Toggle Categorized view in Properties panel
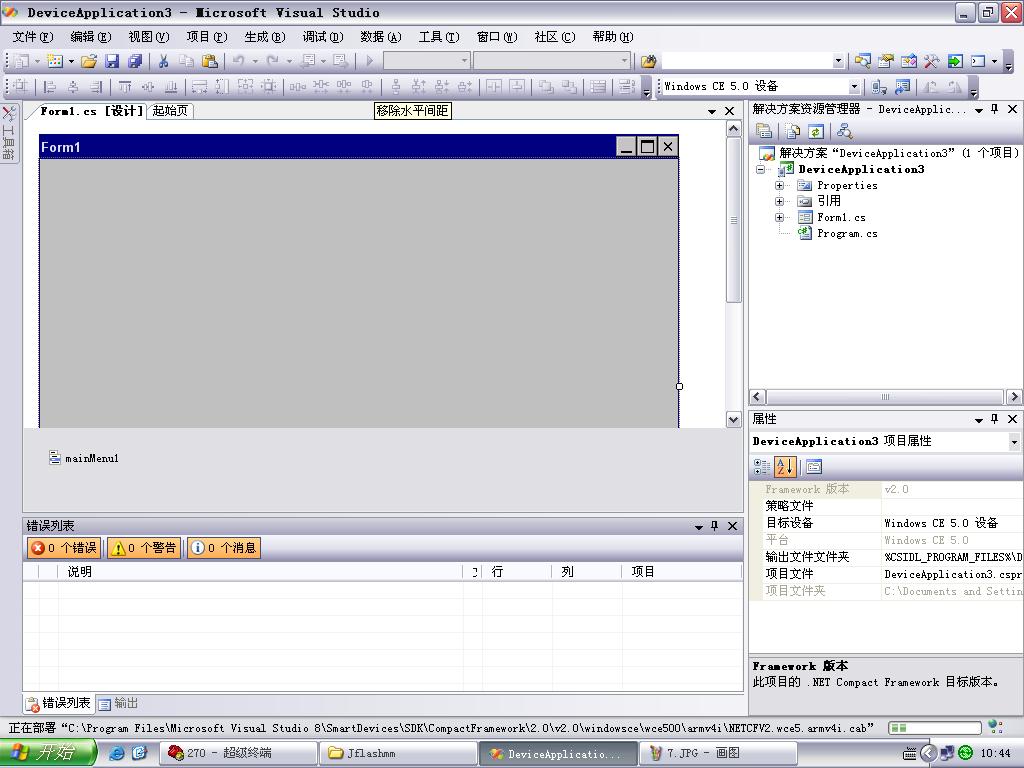 click(761, 466)
